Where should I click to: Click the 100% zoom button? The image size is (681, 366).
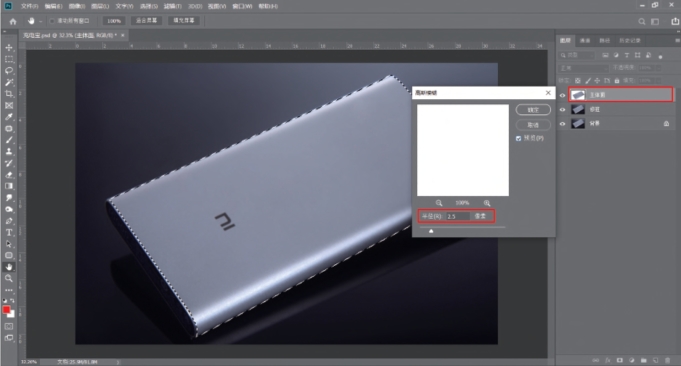(x=114, y=21)
